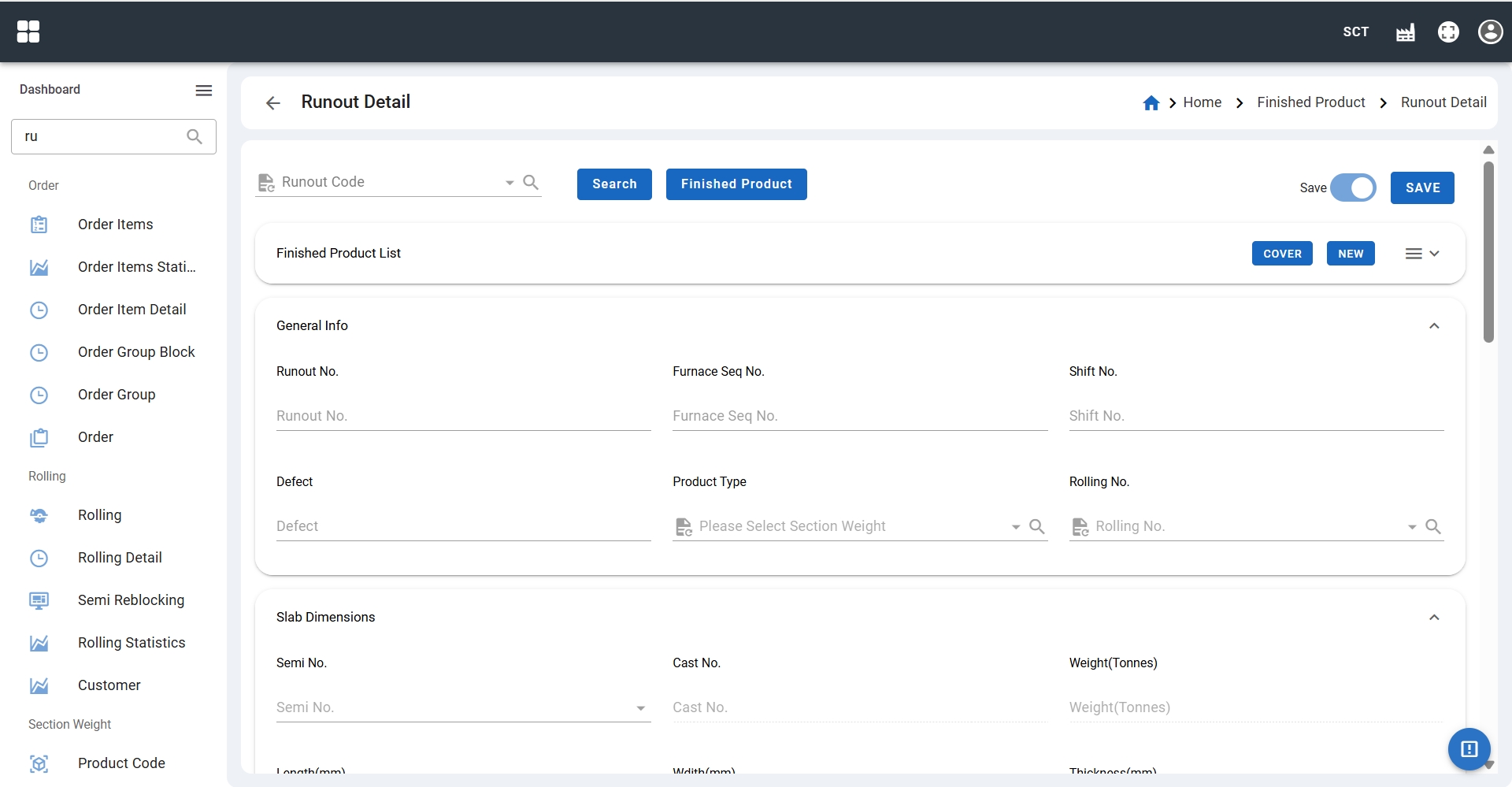Open Rolling Detail in the sidebar
1512x787 pixels.
(120, 558)
